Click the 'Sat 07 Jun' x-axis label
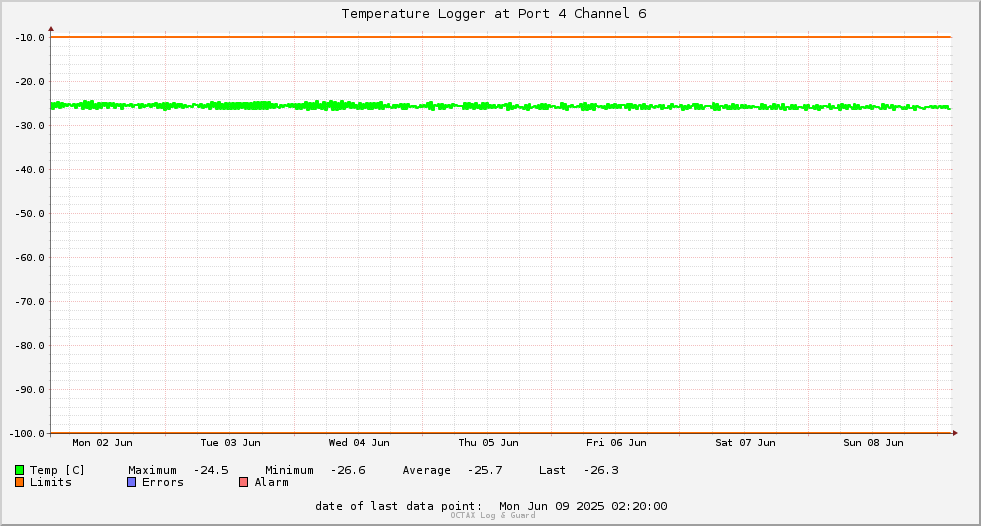 [x=745, y=443]
